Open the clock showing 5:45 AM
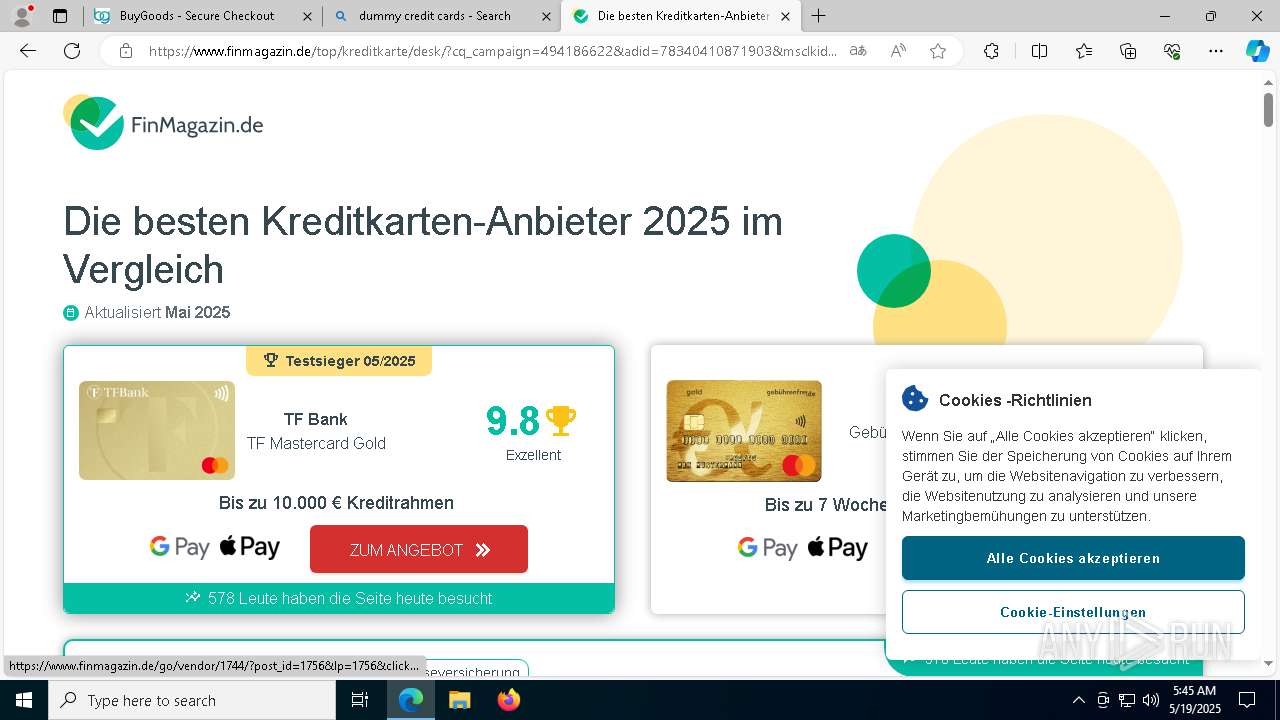 click(1195, 700)
